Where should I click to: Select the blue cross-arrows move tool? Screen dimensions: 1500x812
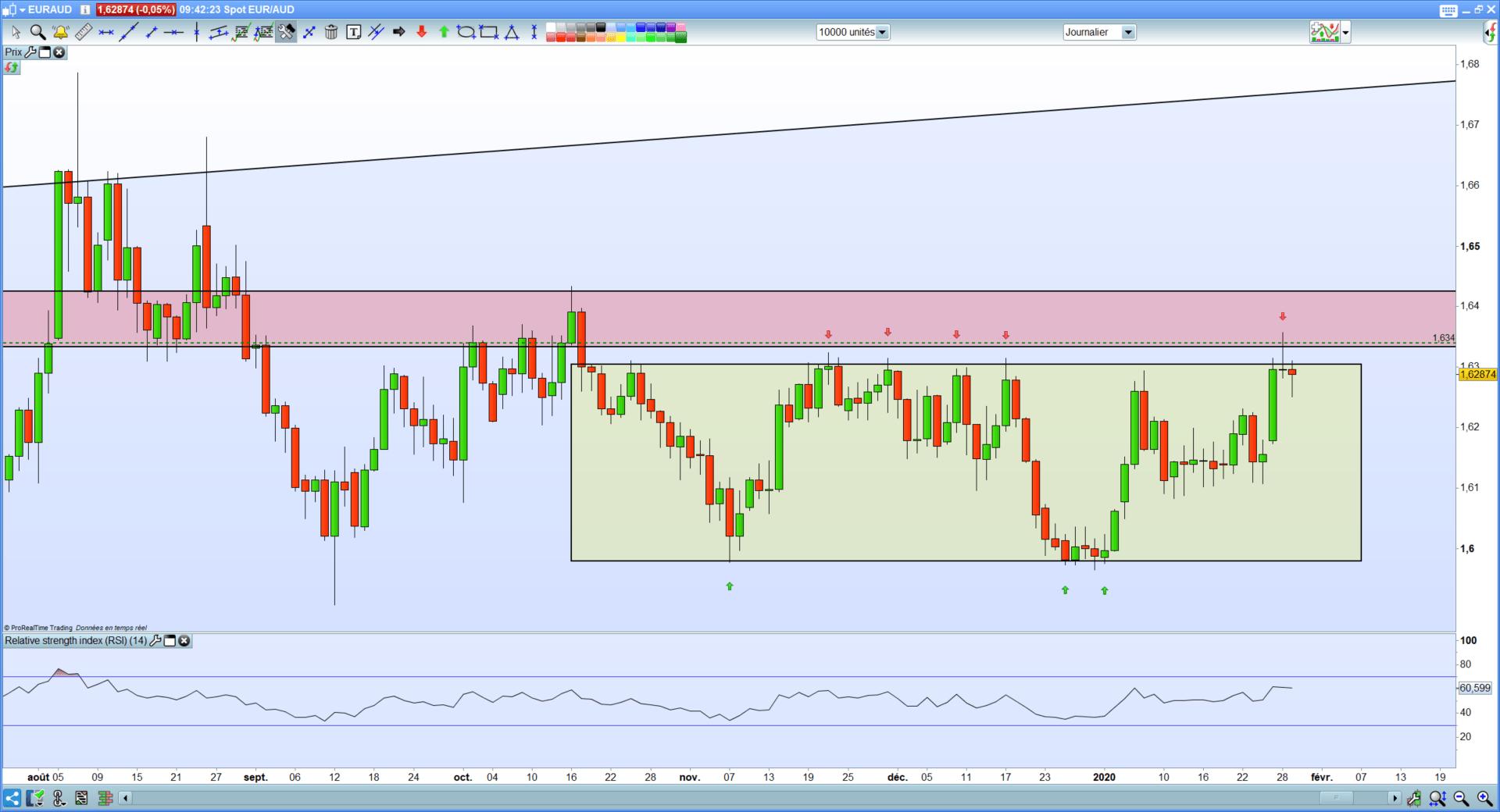(x=309, y=32)
